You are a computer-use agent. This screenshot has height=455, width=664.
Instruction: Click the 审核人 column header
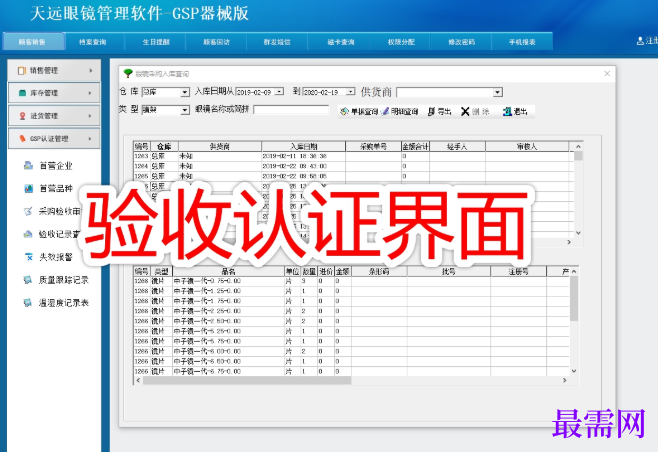[527, 147]
